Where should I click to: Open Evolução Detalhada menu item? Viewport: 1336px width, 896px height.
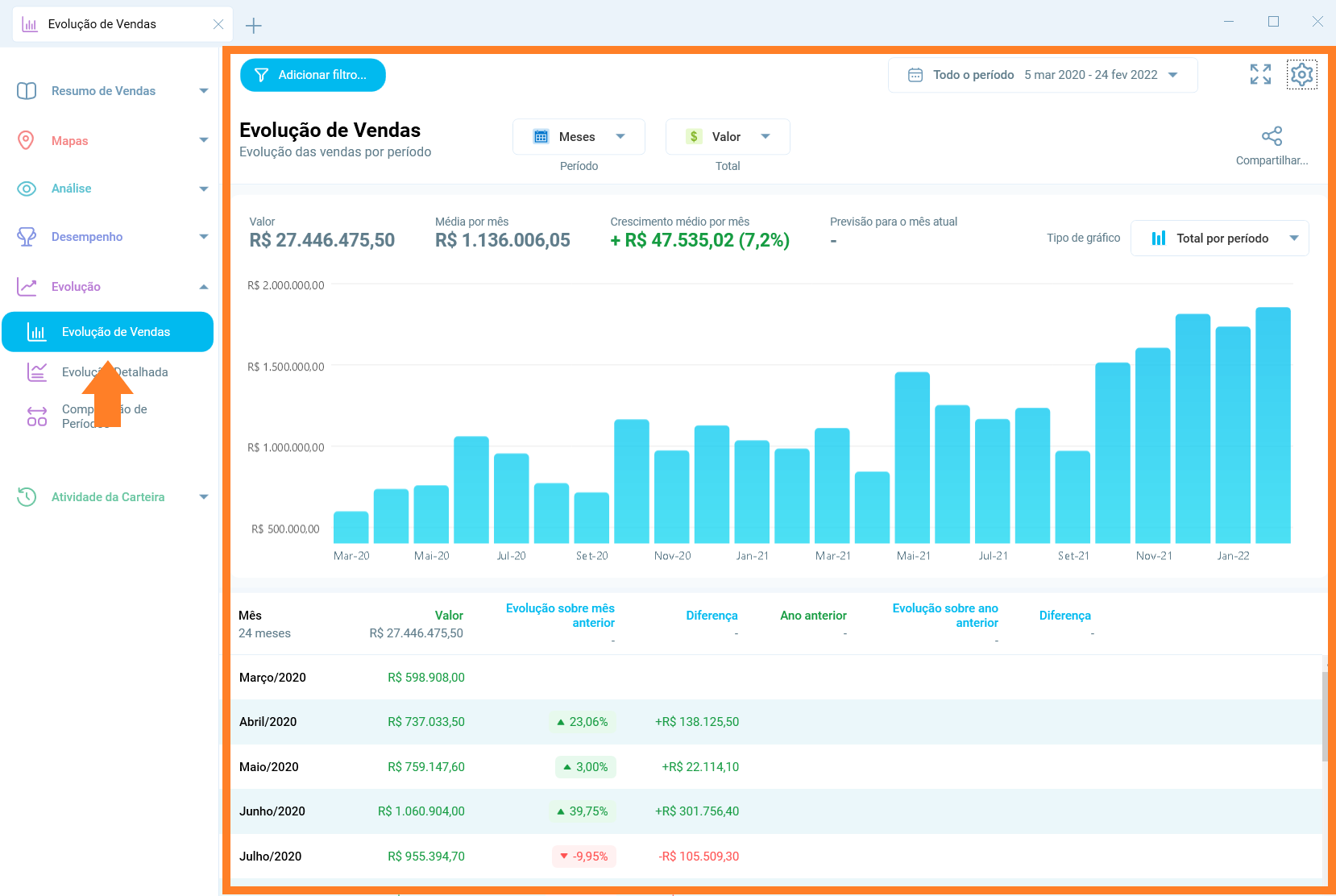[x=115, y=371]
